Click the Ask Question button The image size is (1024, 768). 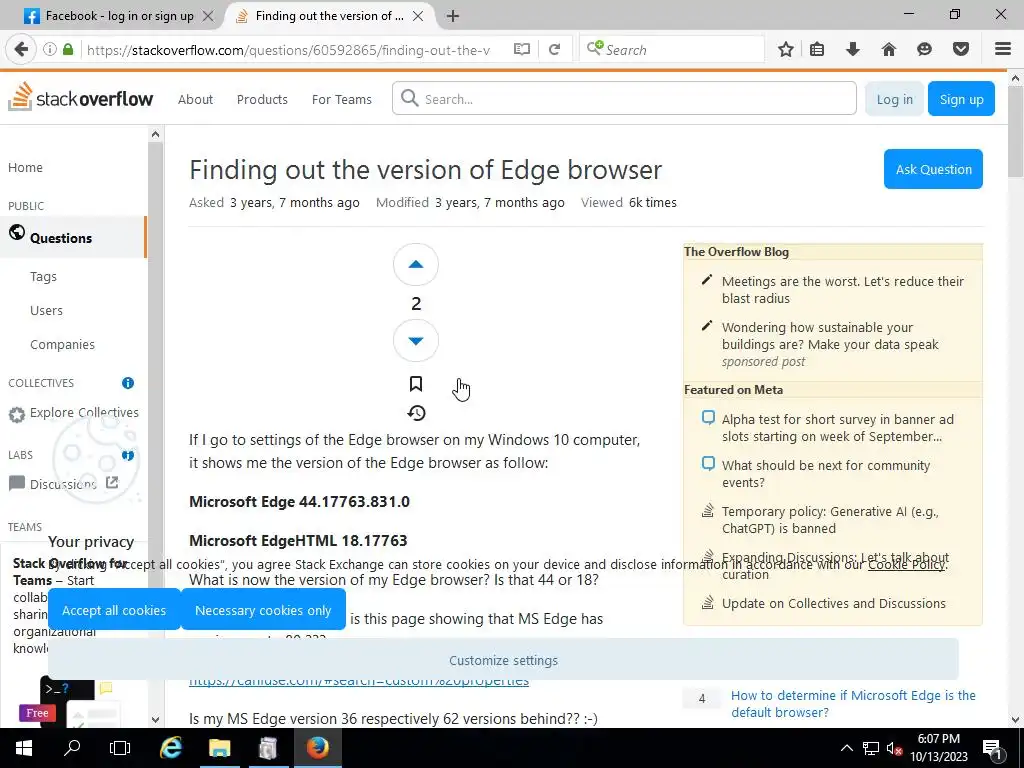[x=933, y=169]
